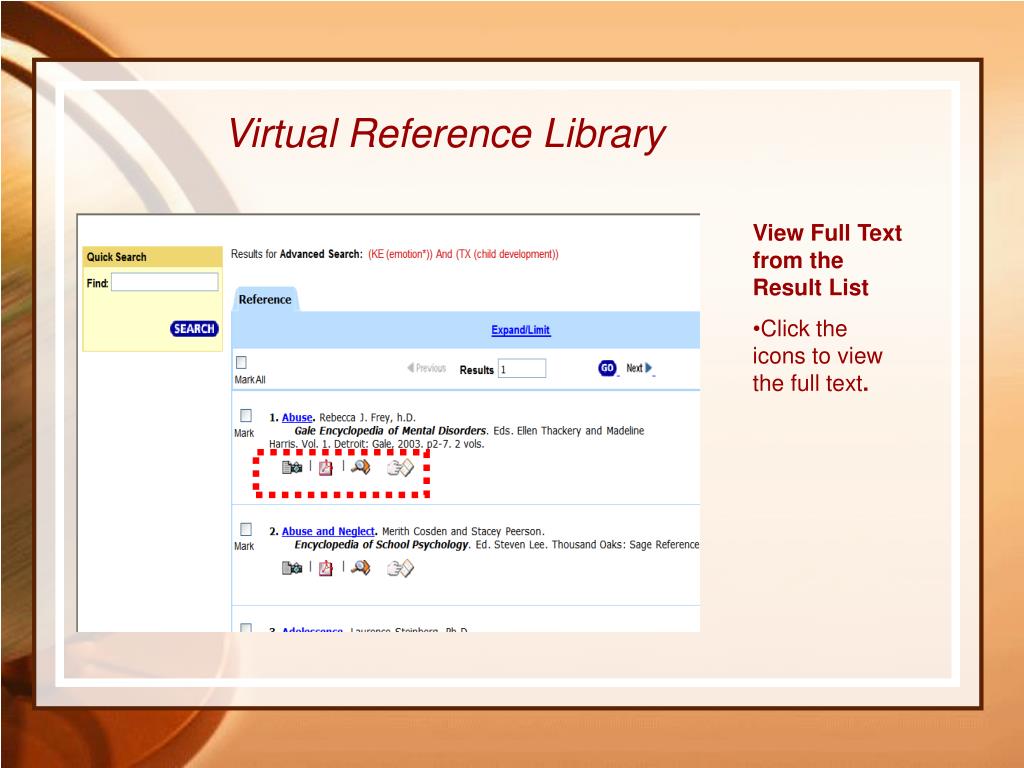Screen dimensions: 1024x768
Task: Open the Expand/Limit link
Action: pos(520,330)
